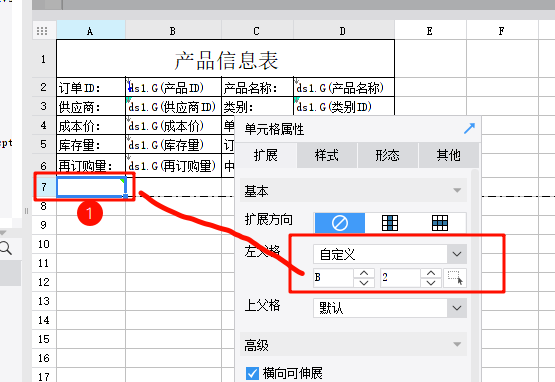Select horizontal expansion direction icon
Image resolution: width=555 pixels, height=382 pixels.
coord(440,223)
